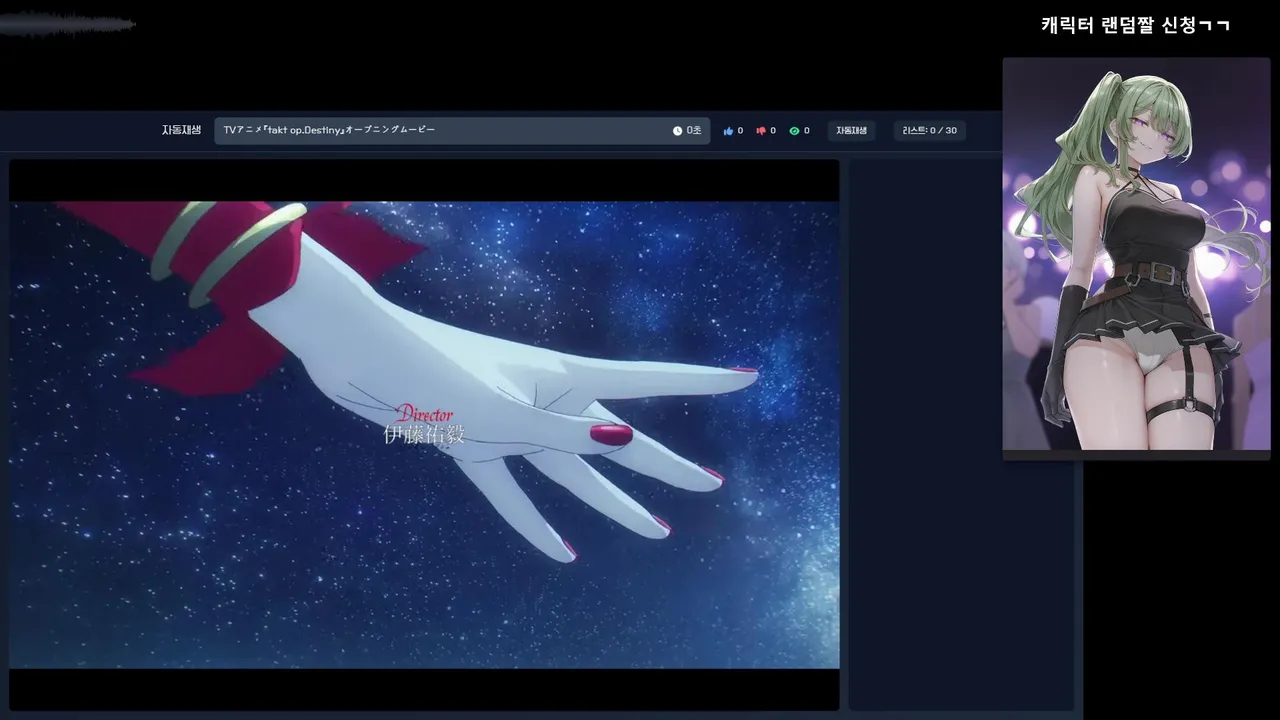Open the 리스트: 0 / 30 playlist button
The width and height of the screenshot is (1280, 720).
click(x=929, y=131)
